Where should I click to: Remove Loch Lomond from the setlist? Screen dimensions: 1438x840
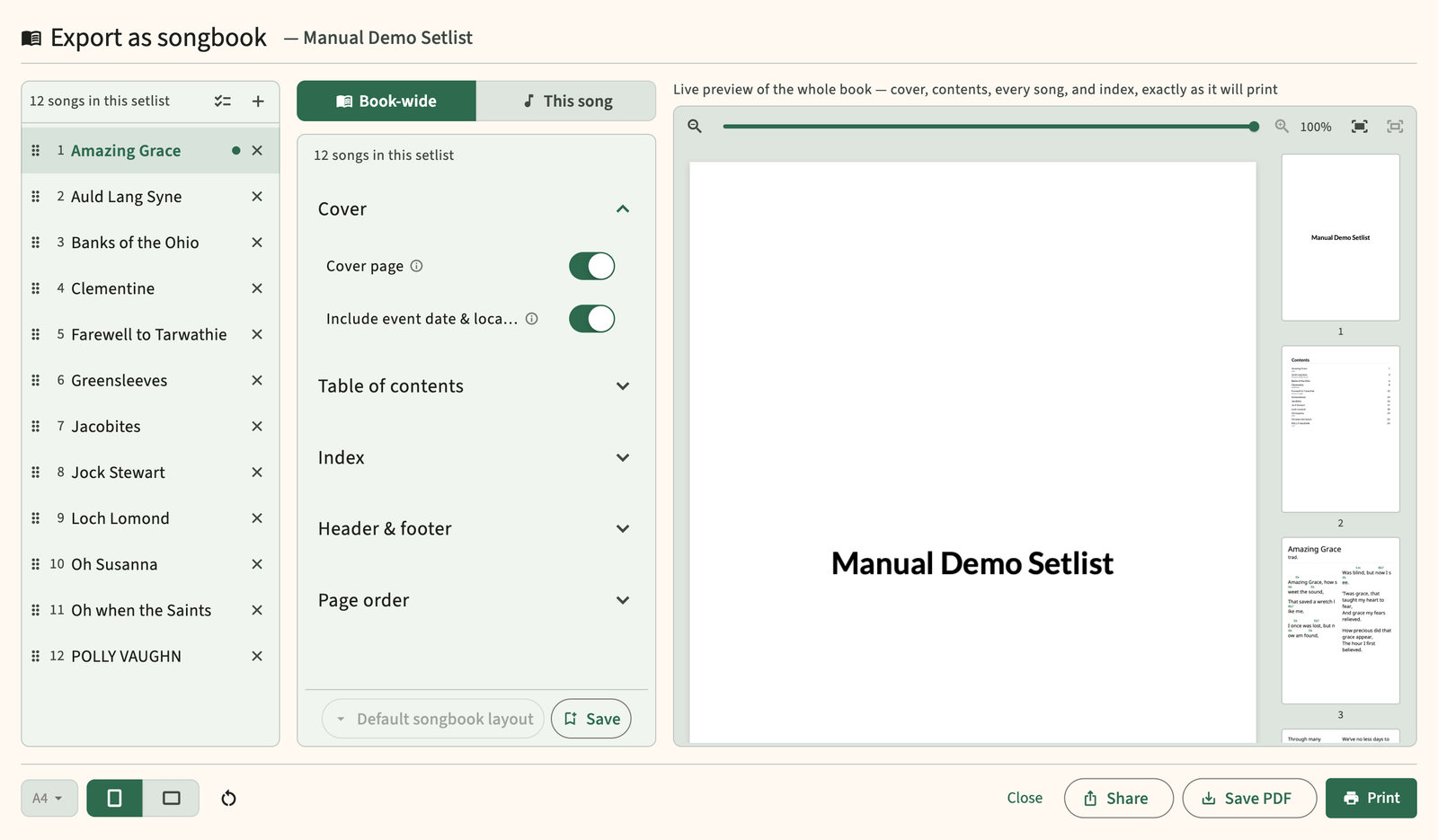coord(257,518)
